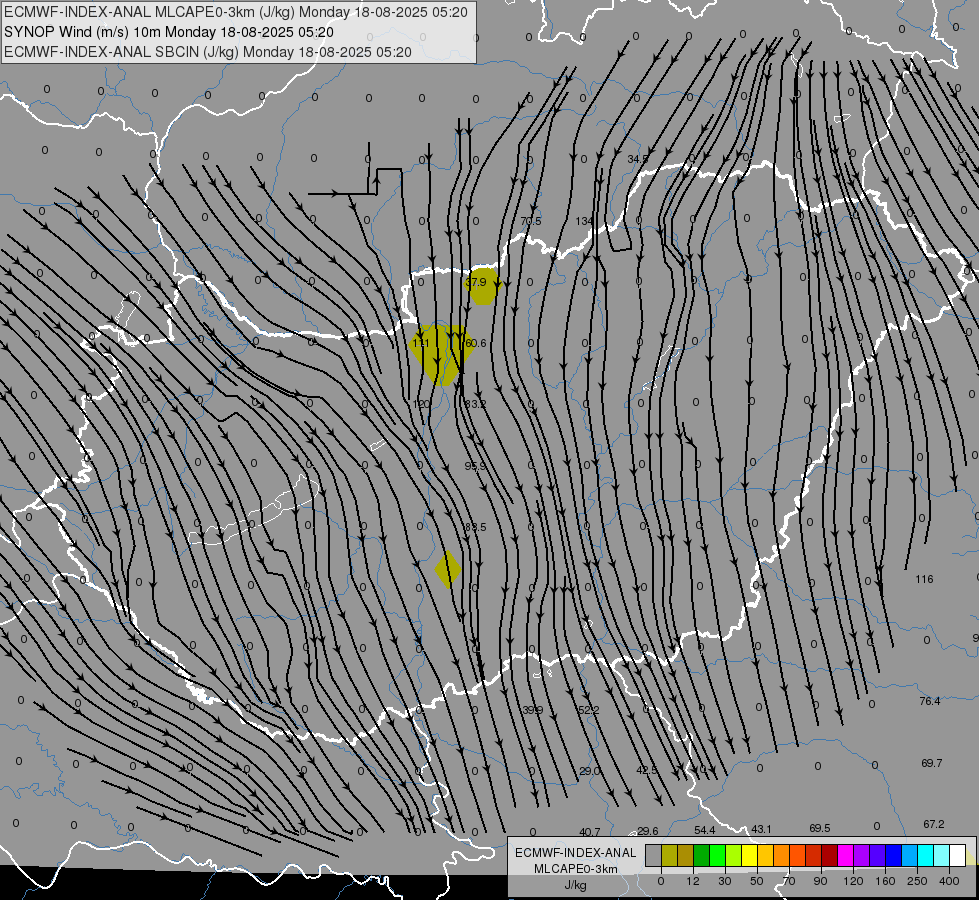Click the map value '116'
The height and width of the screenshot is (900, 979).
coord(924,579)
